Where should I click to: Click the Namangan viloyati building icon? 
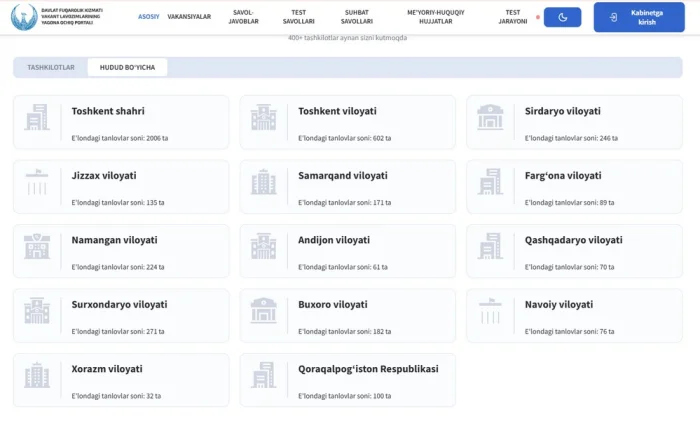point(37,247)
